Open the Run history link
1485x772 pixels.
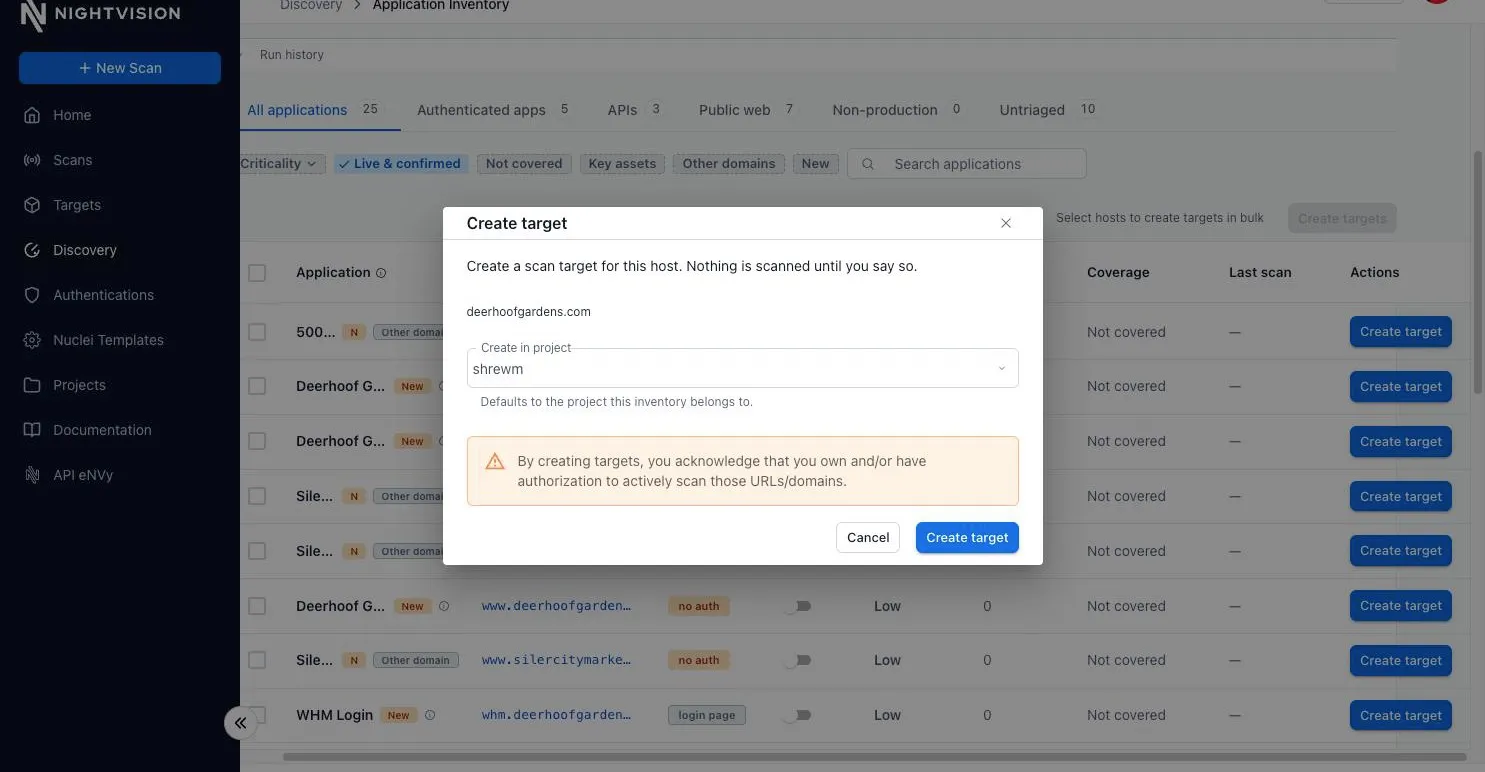point(292,55)
